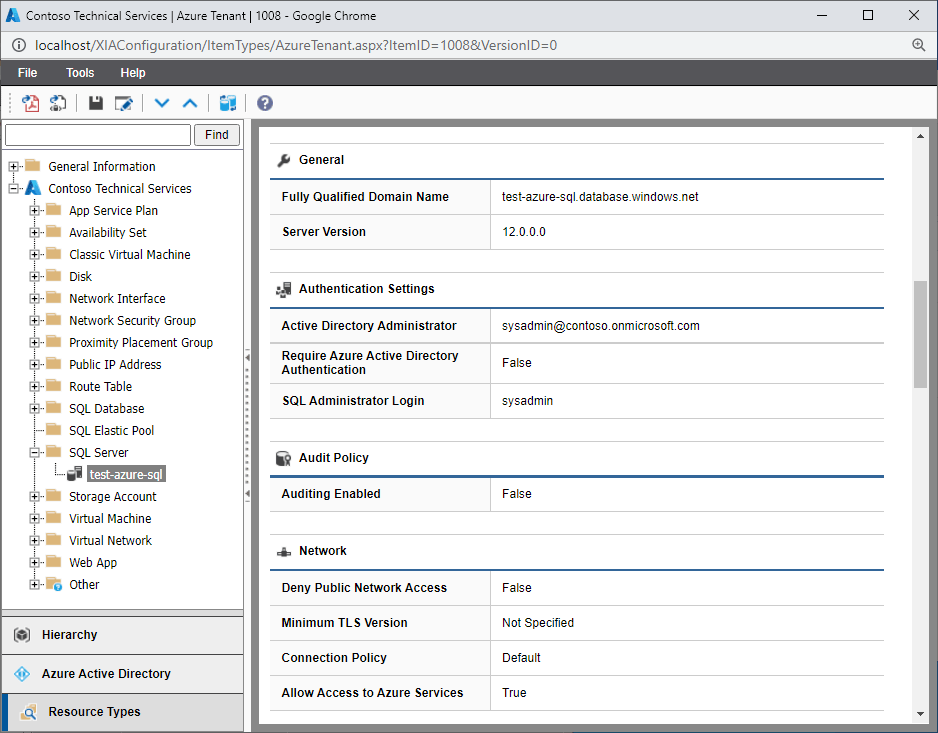Image resolution: width=938 pixels, height=733 pixels.
Task: Switch to the Hierarchy pane
Action: [123, 635]
